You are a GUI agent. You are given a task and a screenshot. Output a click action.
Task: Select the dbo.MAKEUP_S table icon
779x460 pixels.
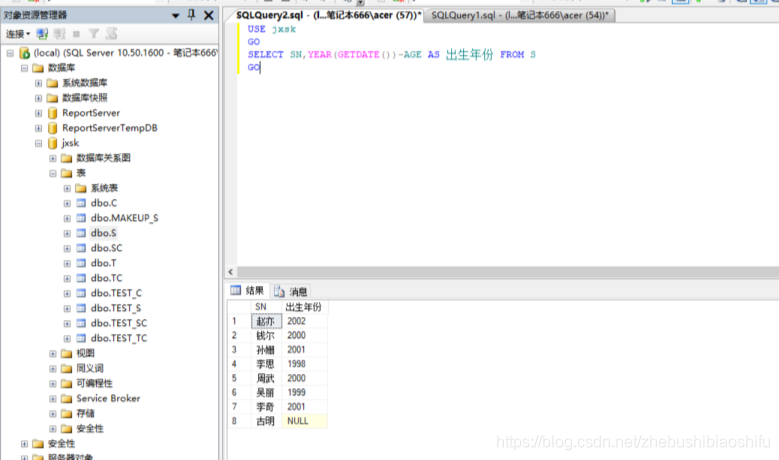tap(81, 218)
